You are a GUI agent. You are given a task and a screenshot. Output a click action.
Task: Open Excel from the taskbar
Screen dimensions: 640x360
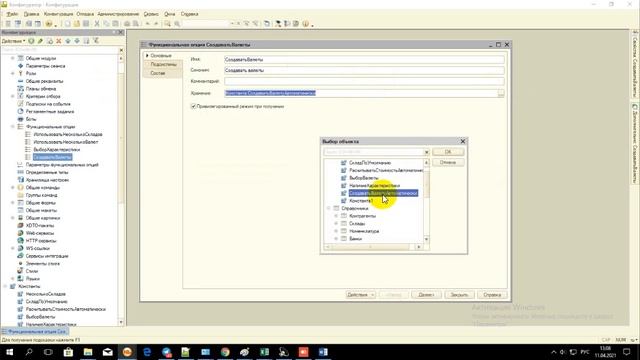264,352
